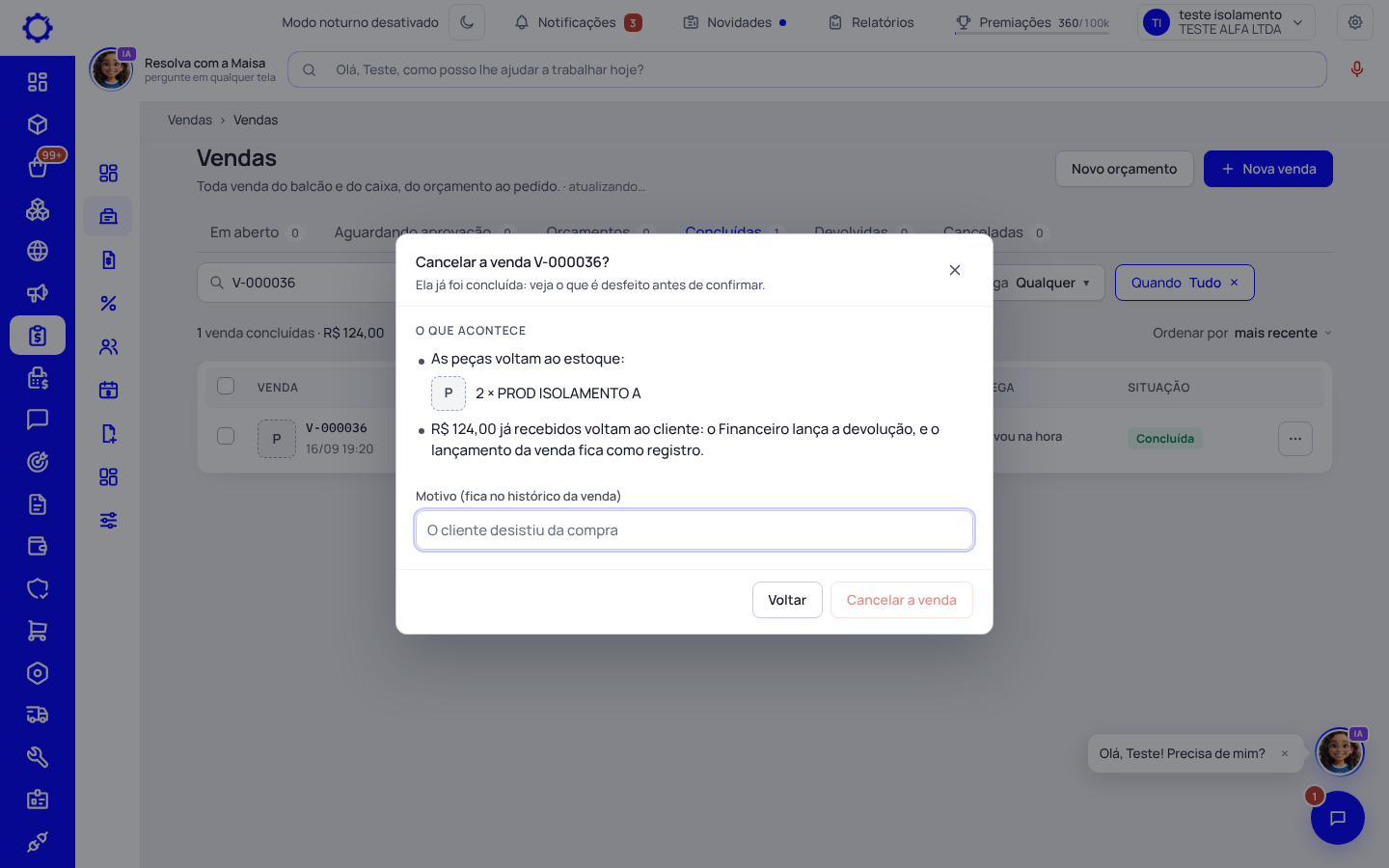
Task: Click the Nova venda button
Action: pos(1268,169)
